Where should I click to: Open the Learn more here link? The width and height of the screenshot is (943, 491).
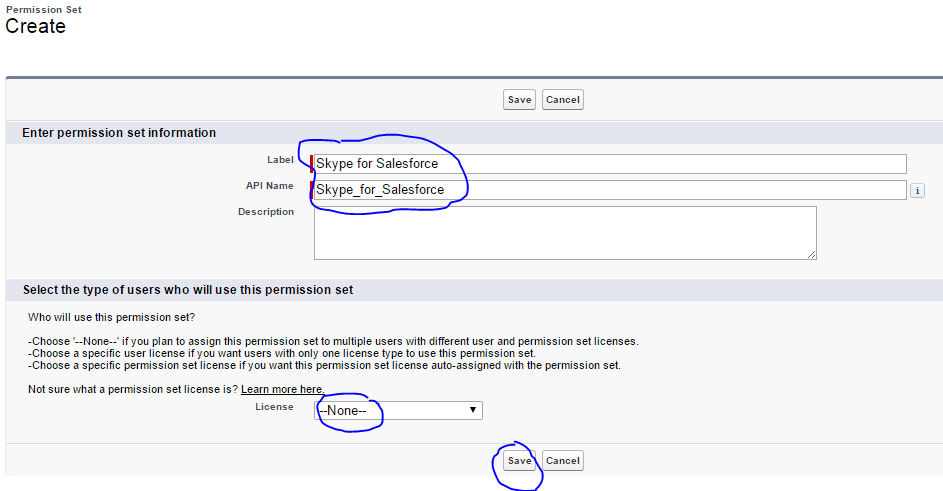[282, 389]
